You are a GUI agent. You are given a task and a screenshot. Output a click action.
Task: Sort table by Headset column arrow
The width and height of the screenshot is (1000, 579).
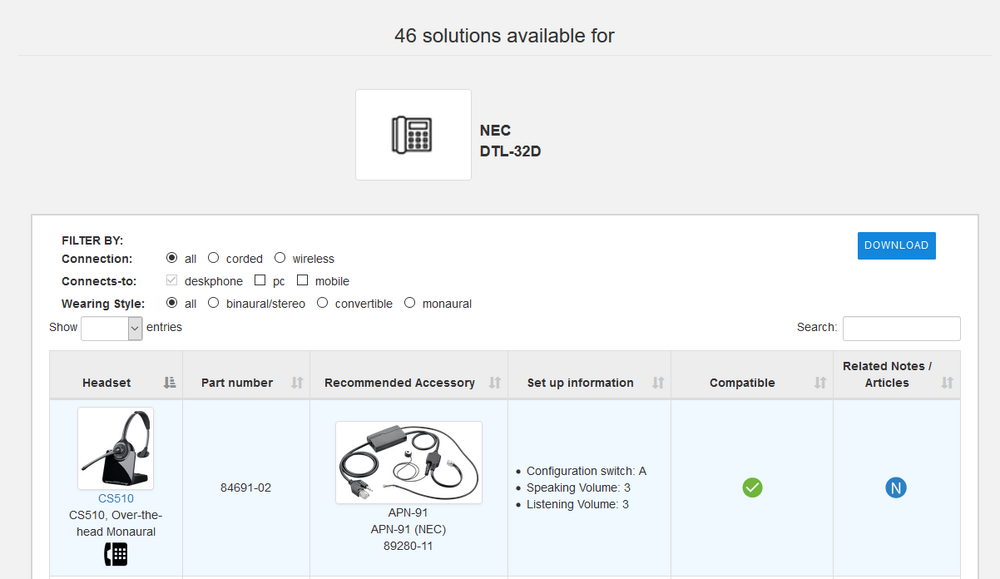169,383
